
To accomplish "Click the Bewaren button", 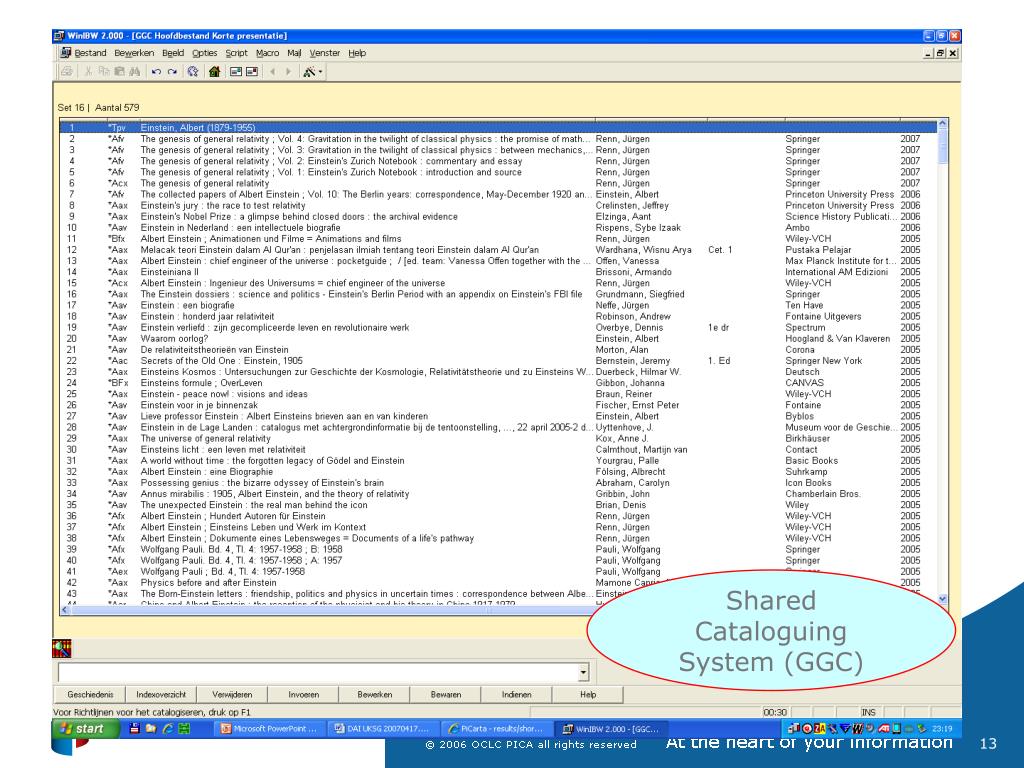I will click(x=446, y=695).
